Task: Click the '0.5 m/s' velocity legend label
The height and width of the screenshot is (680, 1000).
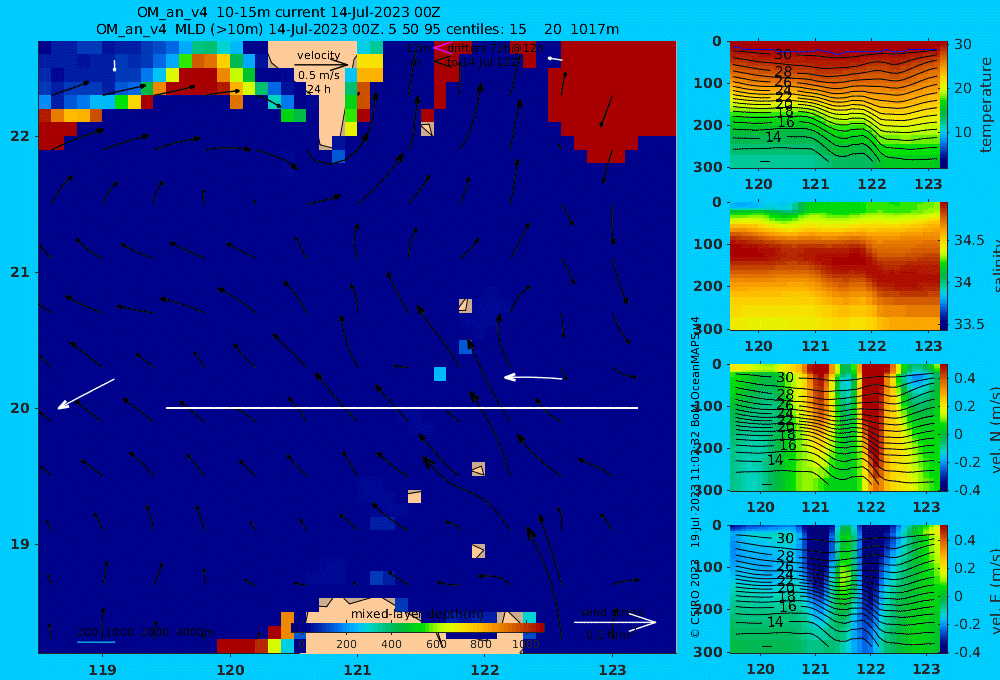Action: pos(319,75)
